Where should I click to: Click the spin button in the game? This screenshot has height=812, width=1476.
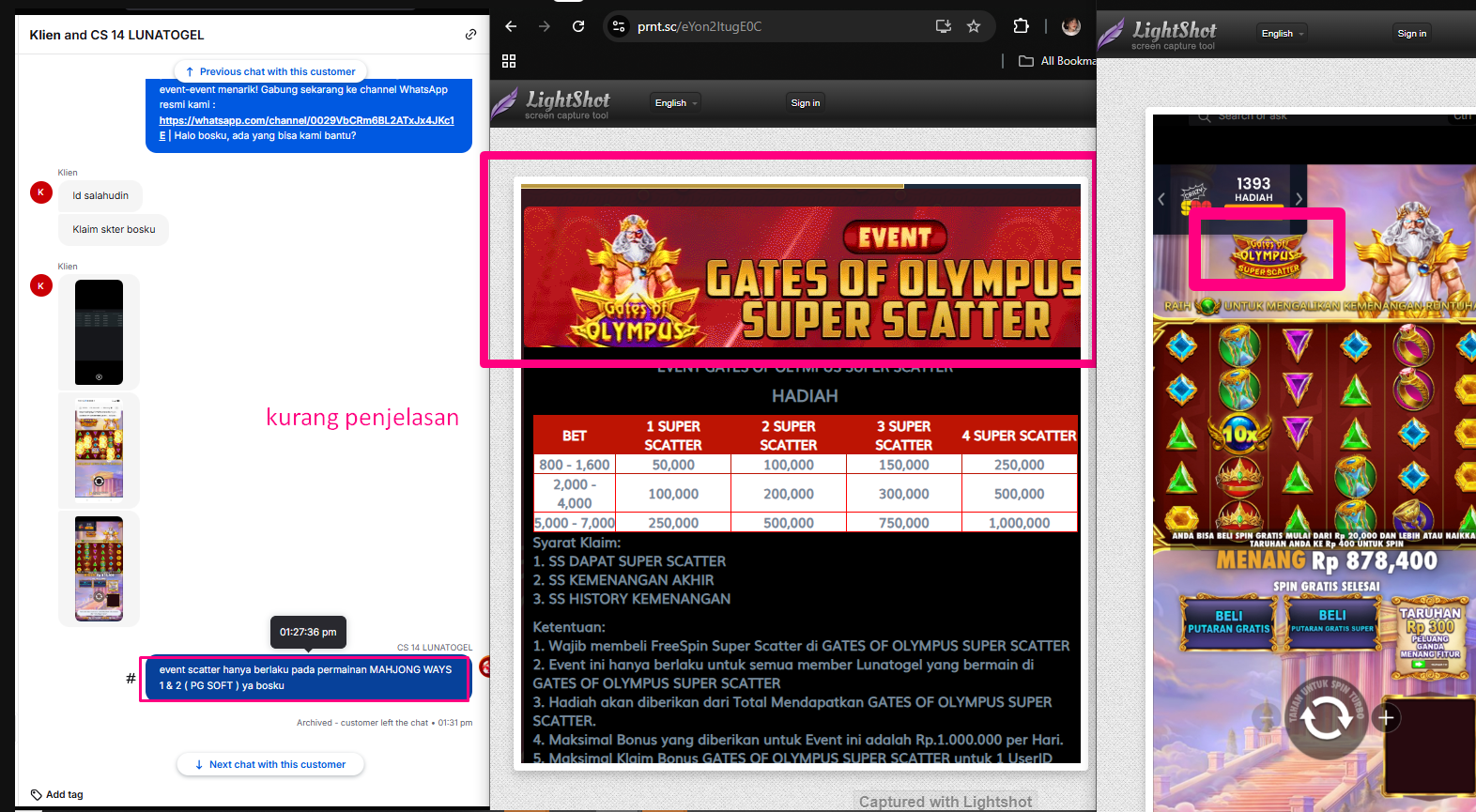click(x=1325, y=719)
